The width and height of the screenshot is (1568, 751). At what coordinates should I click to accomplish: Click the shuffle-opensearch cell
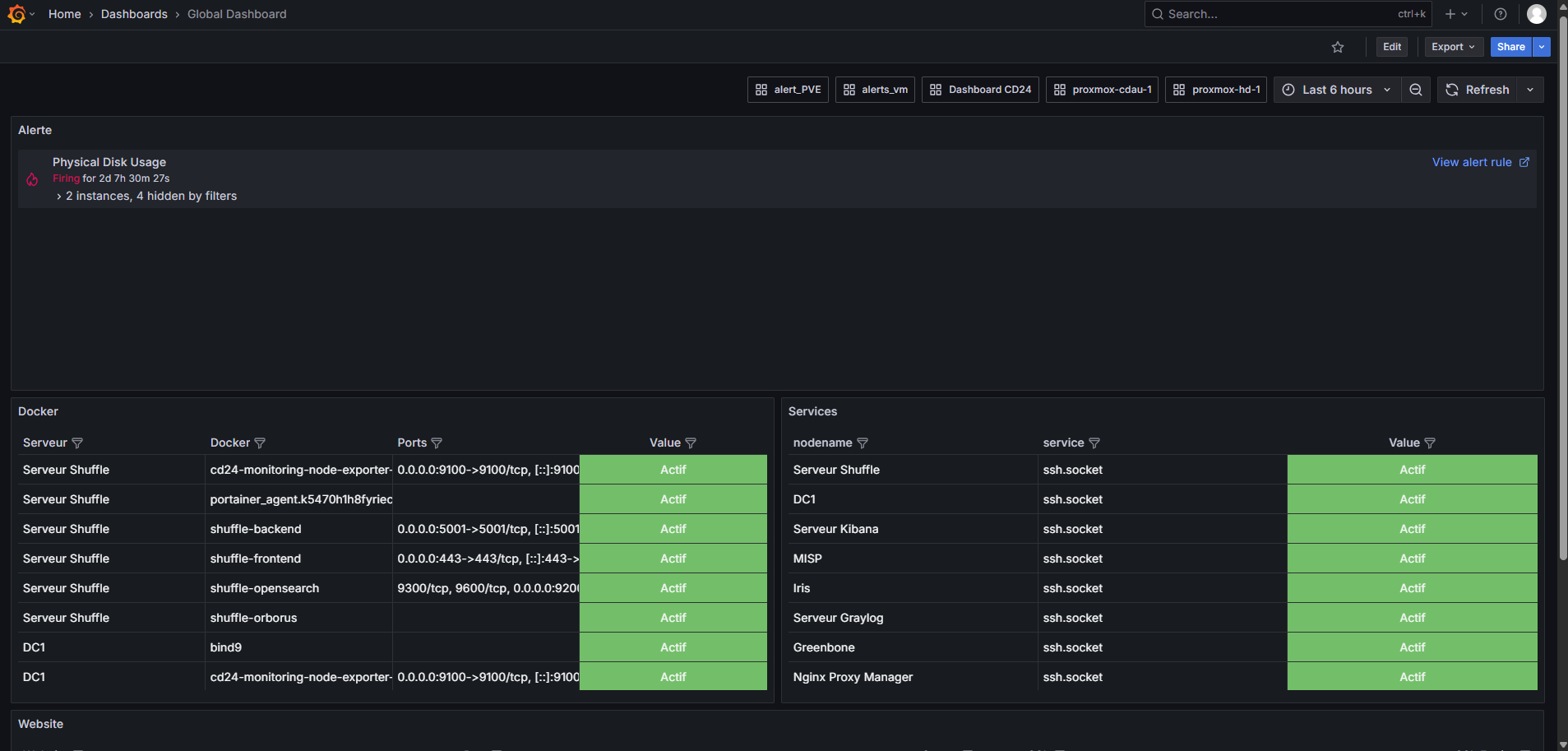click(x=299, y=588)
